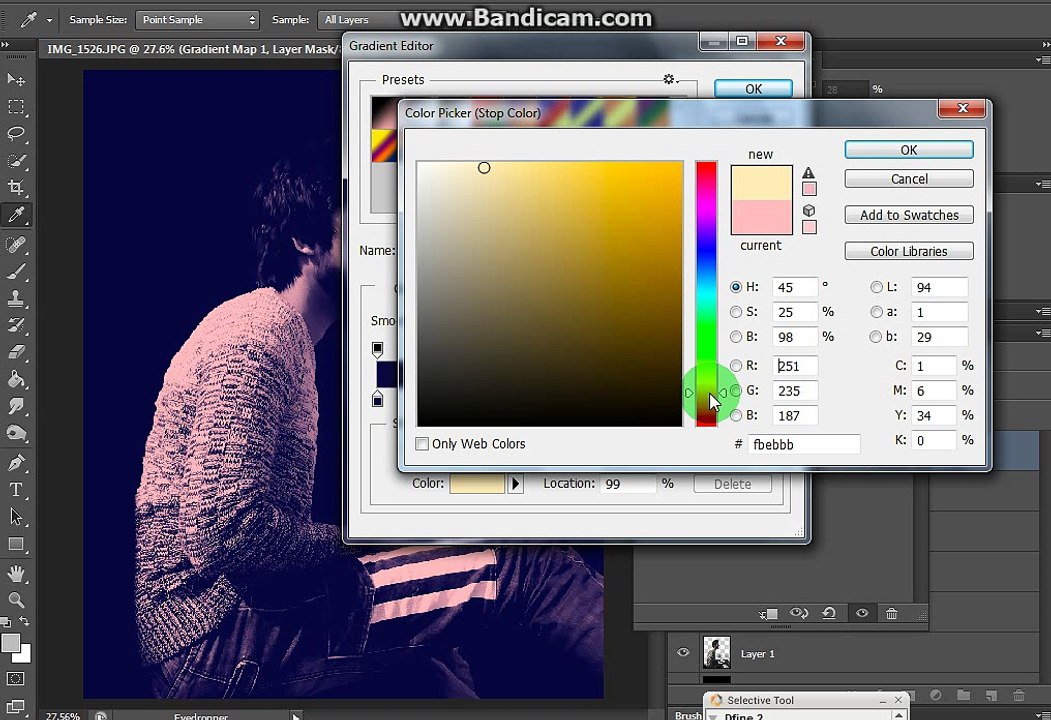Select the IMG_1526.JPG document tab
This screenshot has width=1051, height=720.
(x=193, y=49)
